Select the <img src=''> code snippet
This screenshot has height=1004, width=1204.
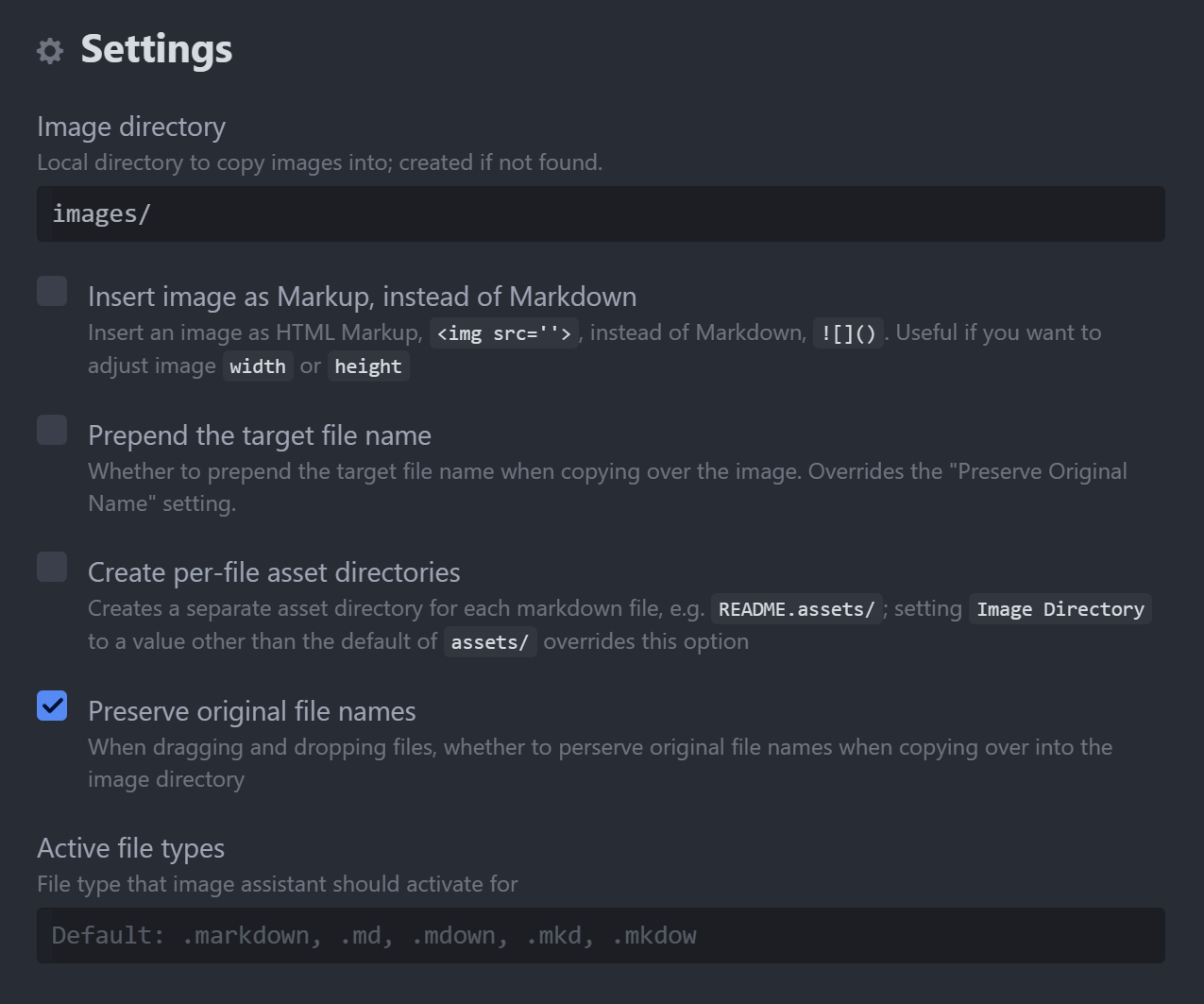pyautogui.click(x=503, y=332)
